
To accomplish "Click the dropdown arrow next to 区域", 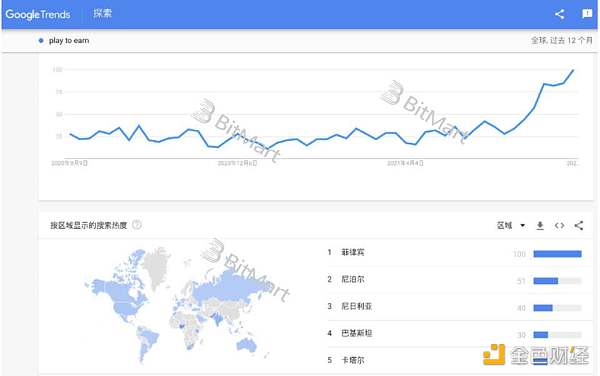I will (x=522, y=226).
